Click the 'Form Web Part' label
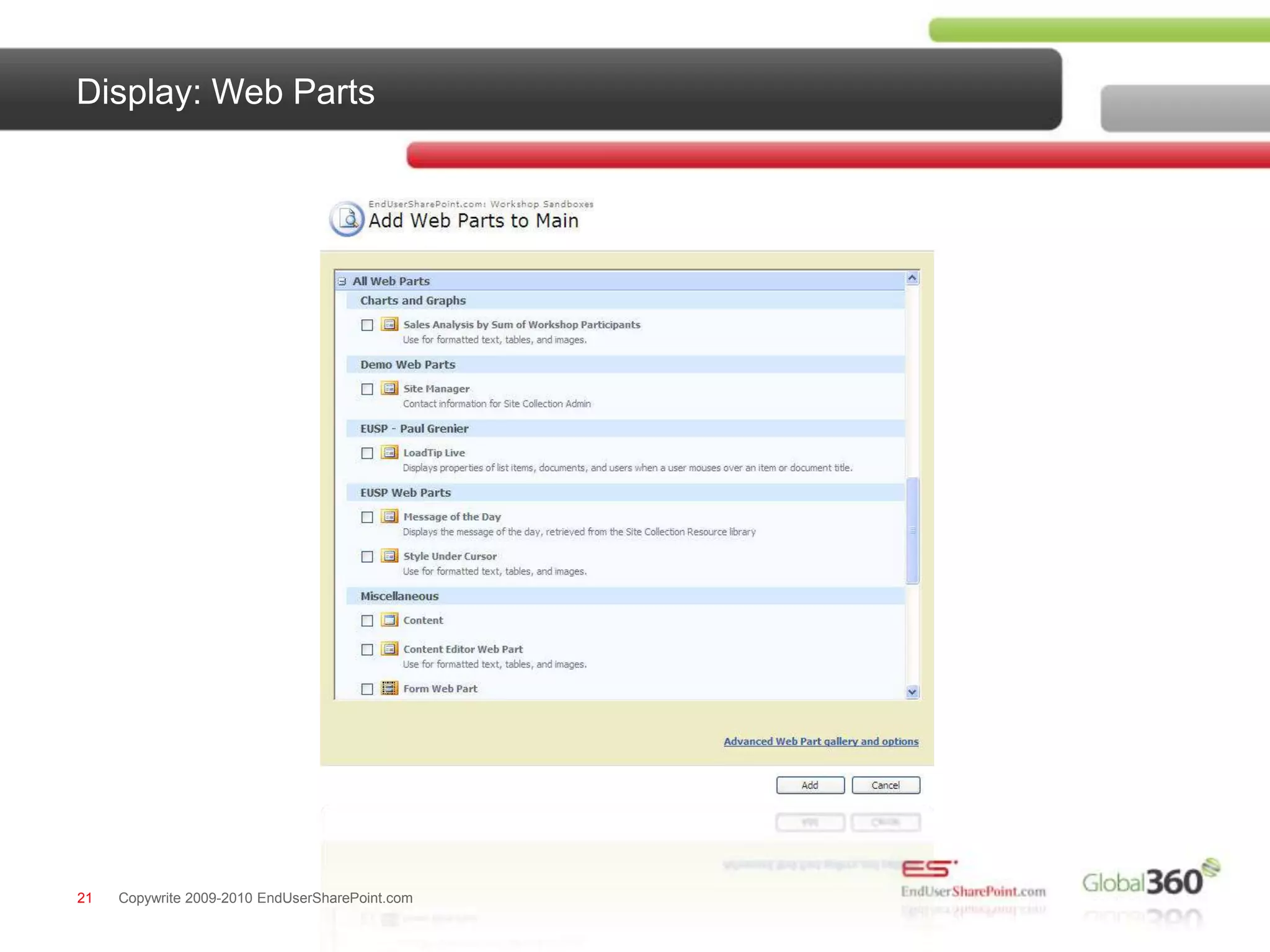 440,689
